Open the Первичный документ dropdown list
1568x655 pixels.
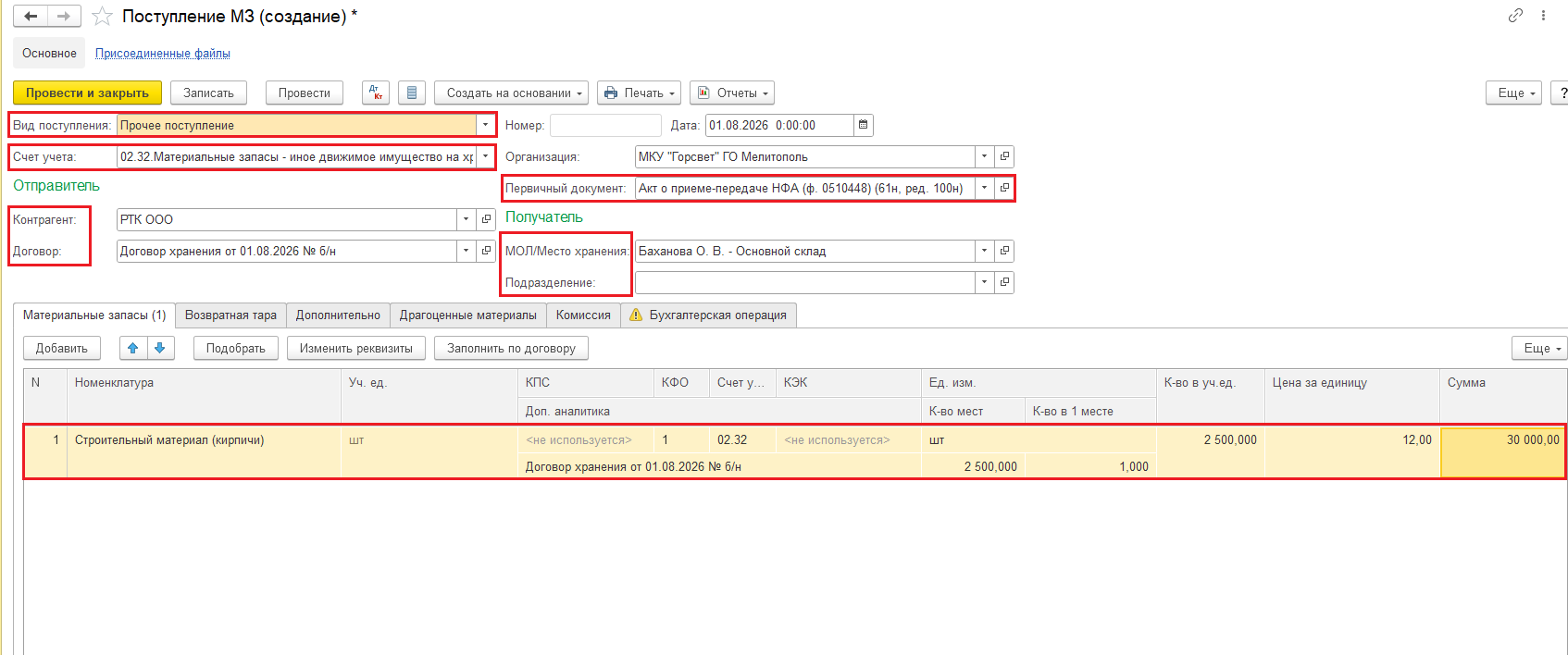(984, 188)
